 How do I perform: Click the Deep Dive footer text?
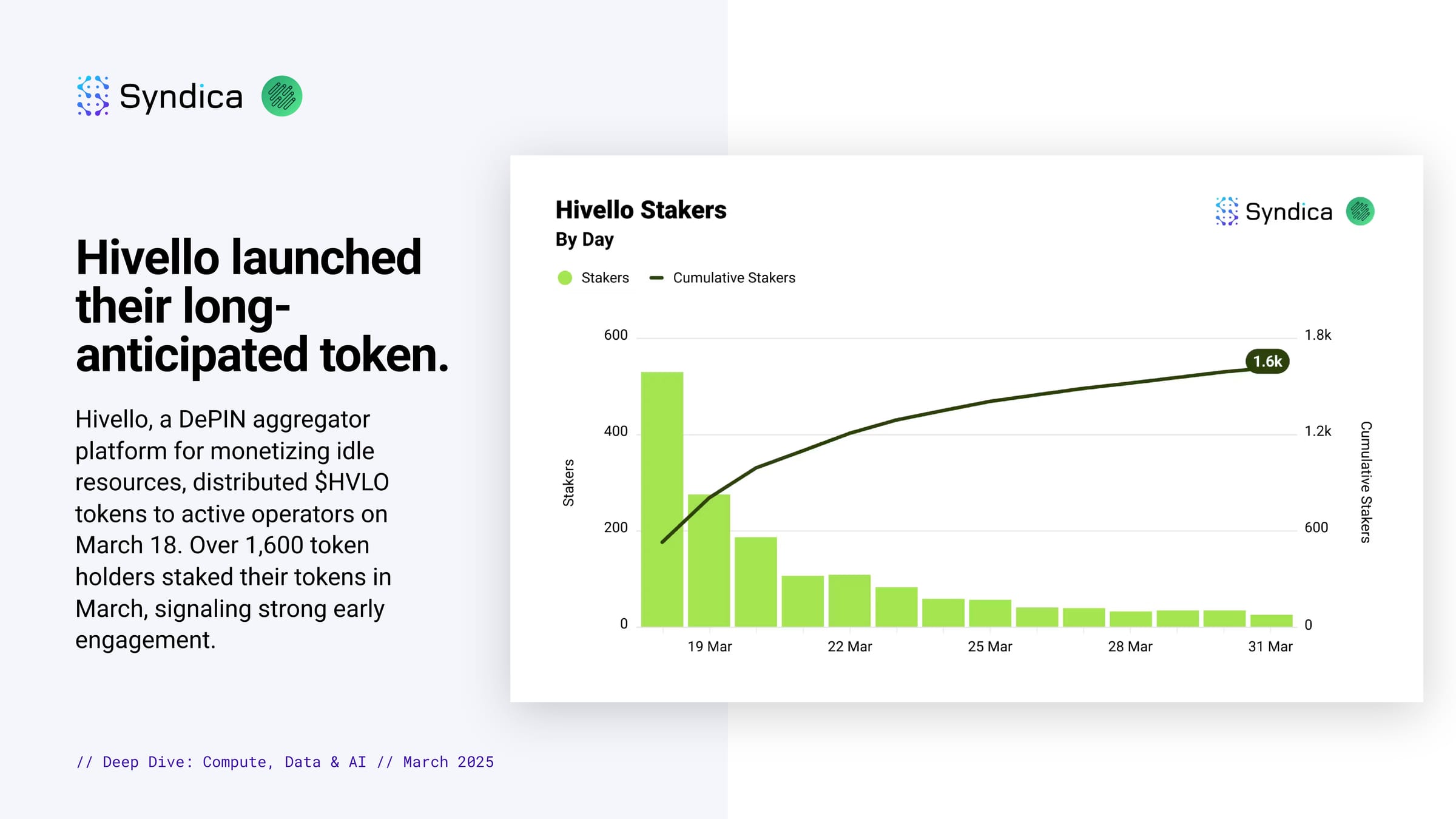click(x=285, y=762)
